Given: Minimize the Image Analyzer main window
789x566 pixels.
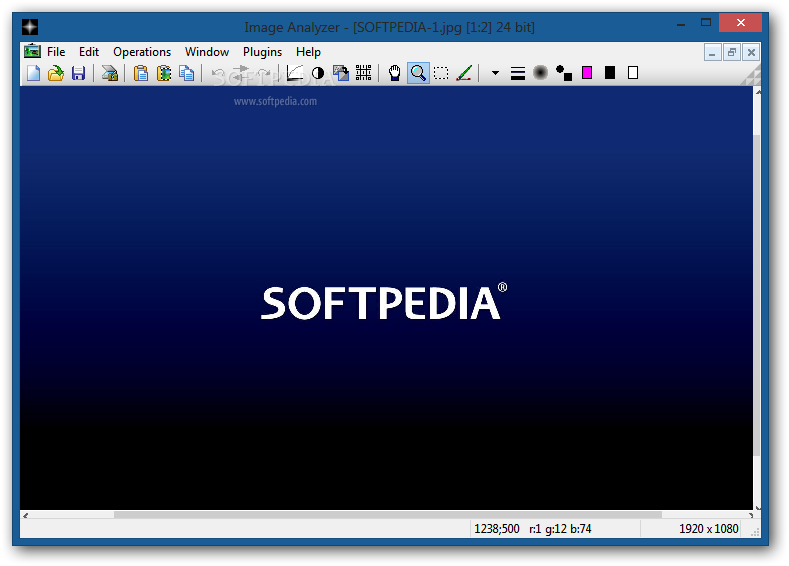Looking at the screenshot, I should pos(681,23).
